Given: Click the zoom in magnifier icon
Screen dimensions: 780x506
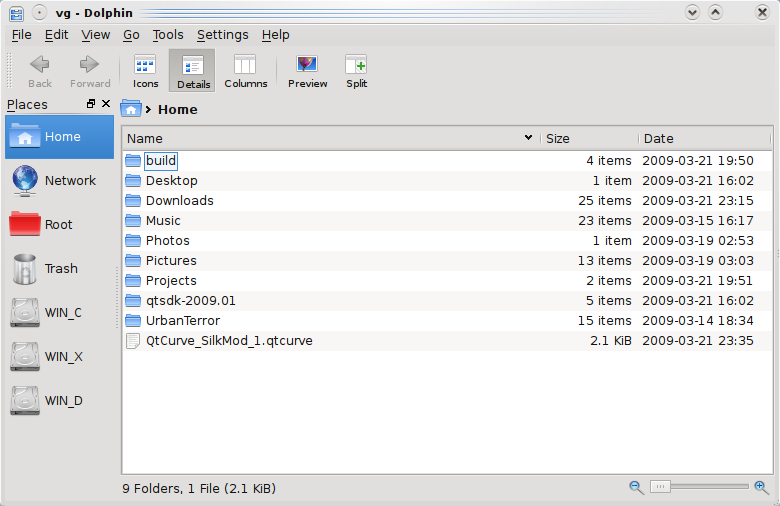Looking at the screenshot, I should click(x=762, y=487).
